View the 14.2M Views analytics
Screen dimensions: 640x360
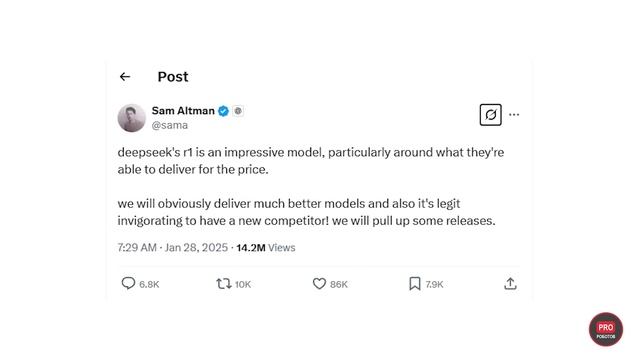266,248
